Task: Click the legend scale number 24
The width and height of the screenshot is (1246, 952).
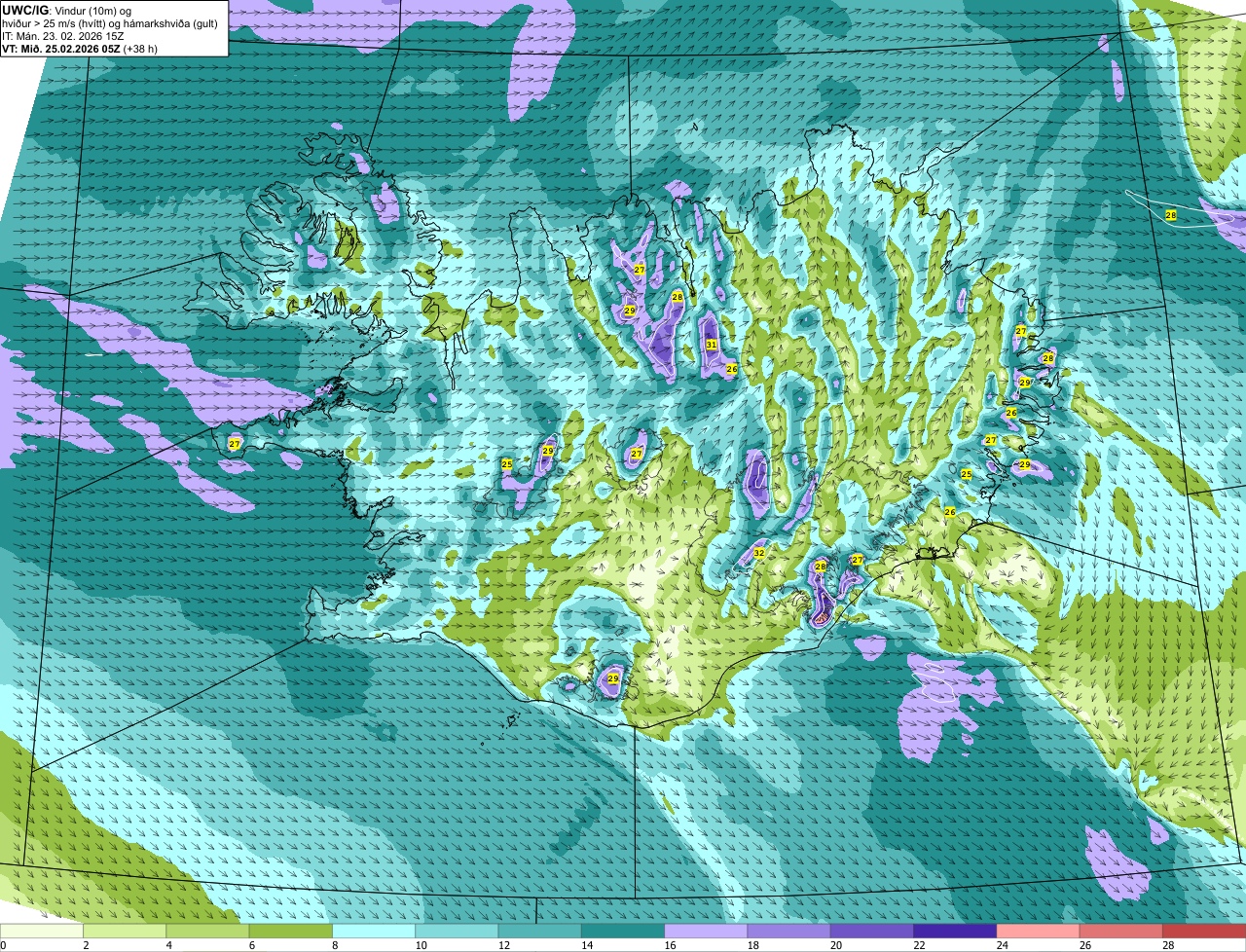Action: 1003,945
